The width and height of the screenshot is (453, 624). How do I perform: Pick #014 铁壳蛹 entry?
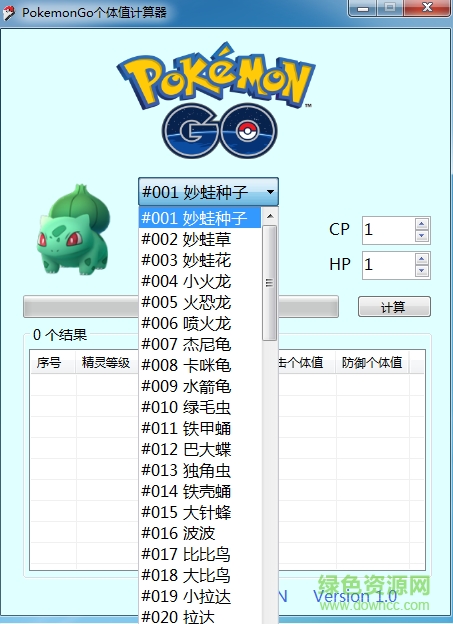click(x=200, y=491)
